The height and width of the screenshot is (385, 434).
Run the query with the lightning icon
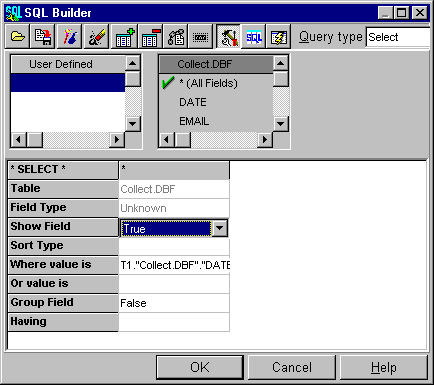pyautogui.click(x=279, y=36)
